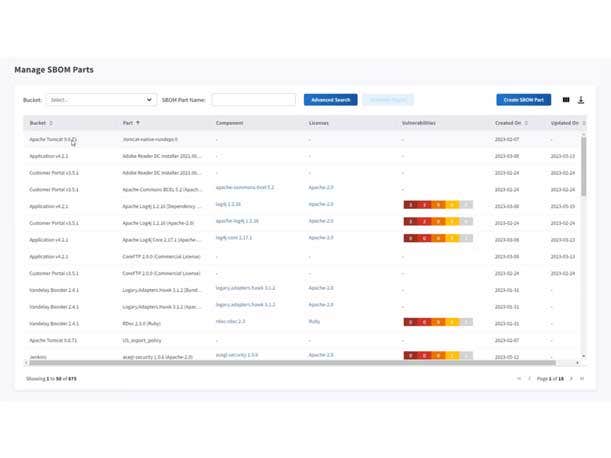This screenshot has width=611, height=458.
Task: Click the download export icon
Action: coord(581,100)
